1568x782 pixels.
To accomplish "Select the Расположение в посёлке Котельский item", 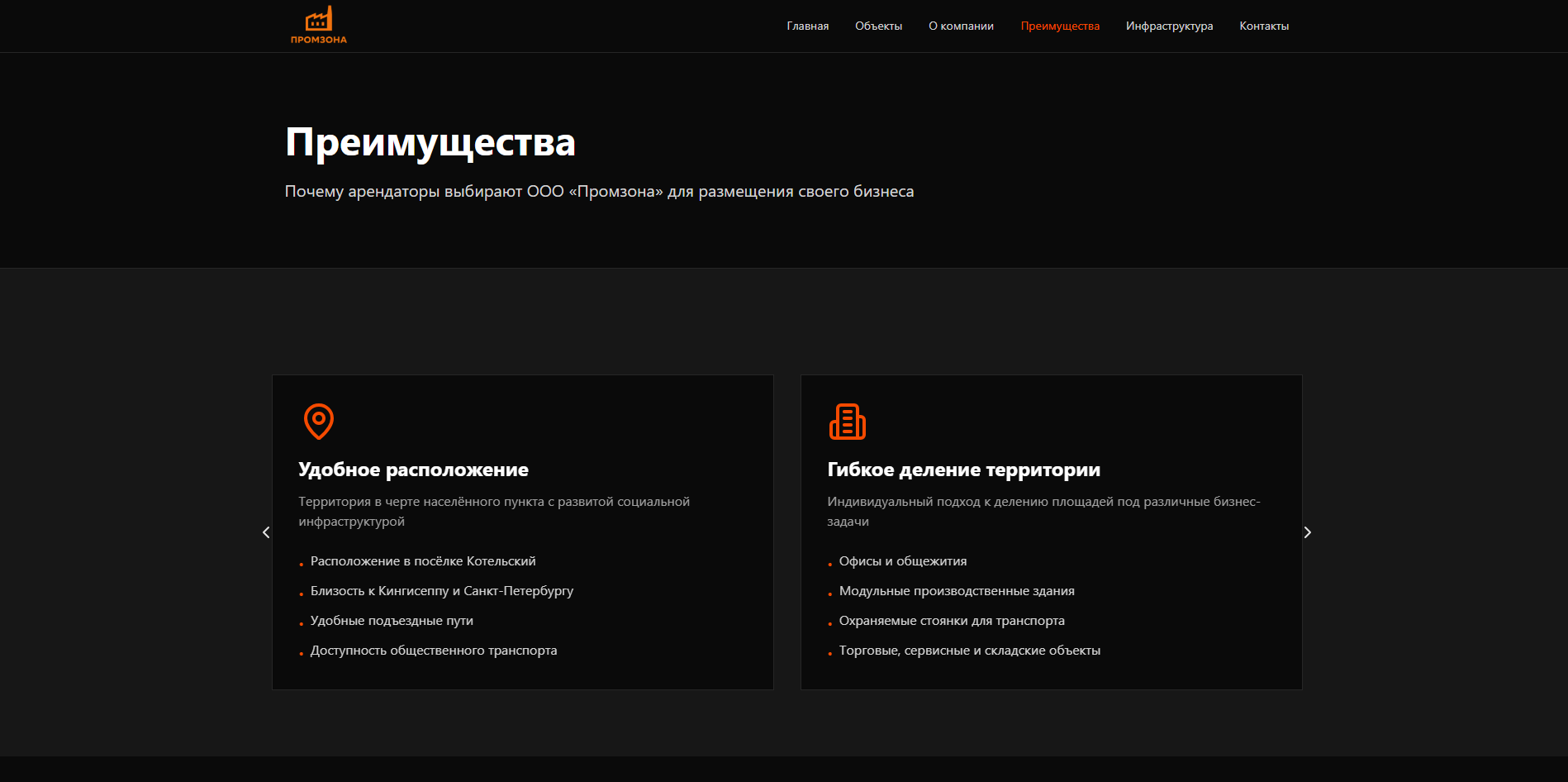I will point(422,561).
